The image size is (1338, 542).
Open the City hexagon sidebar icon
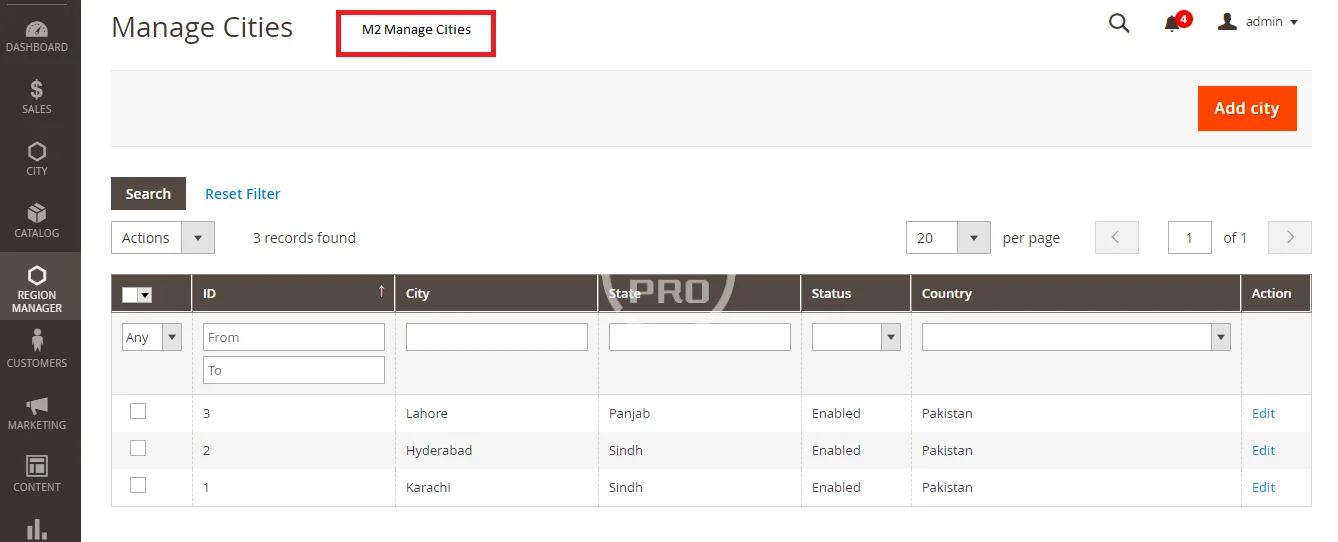tap(37, 158)
